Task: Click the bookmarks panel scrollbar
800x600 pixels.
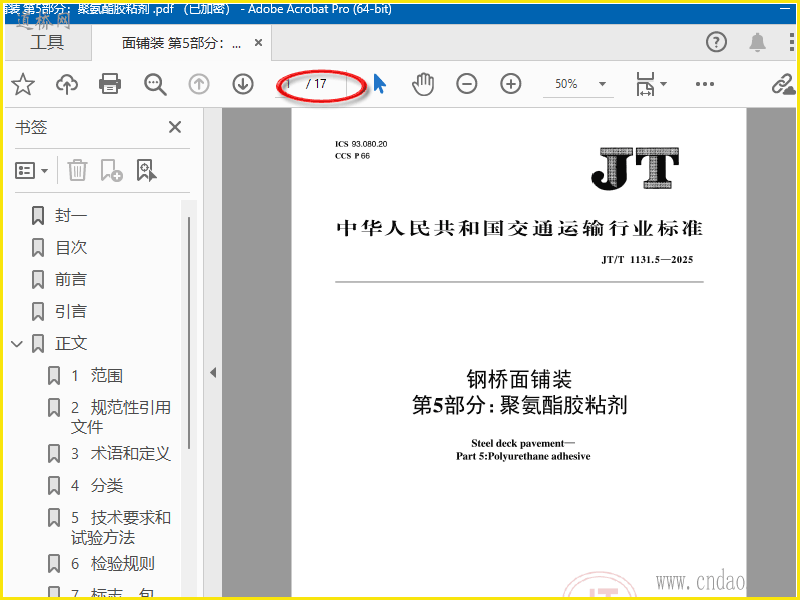Action: [189, 333]
